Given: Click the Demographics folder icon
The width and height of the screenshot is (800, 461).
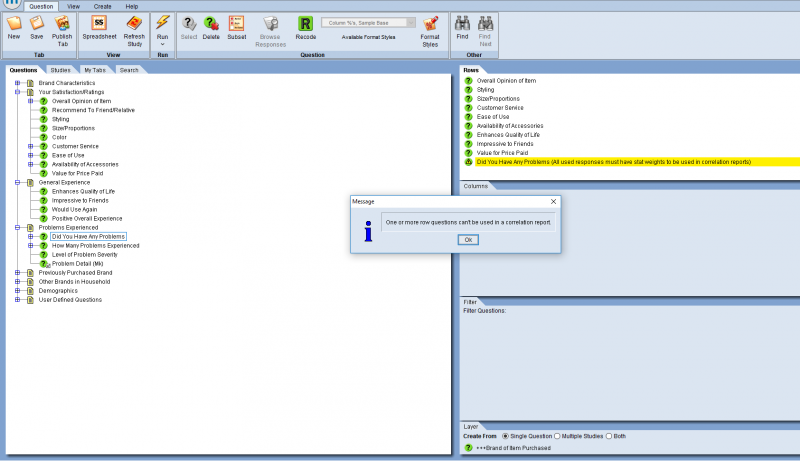Looking at the screenshot, I should pos(31,291).
